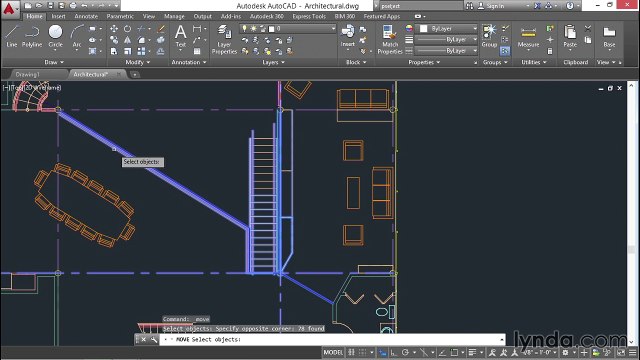This screenshot has height=360, width=640.
Task: Click the Rotate tool icon
Action: point(128,29)
